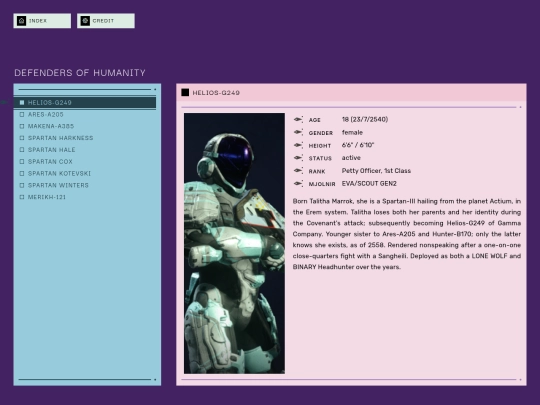Click the AGE label
This screenshot has width=540, height=405.
(x=314, y=120)
